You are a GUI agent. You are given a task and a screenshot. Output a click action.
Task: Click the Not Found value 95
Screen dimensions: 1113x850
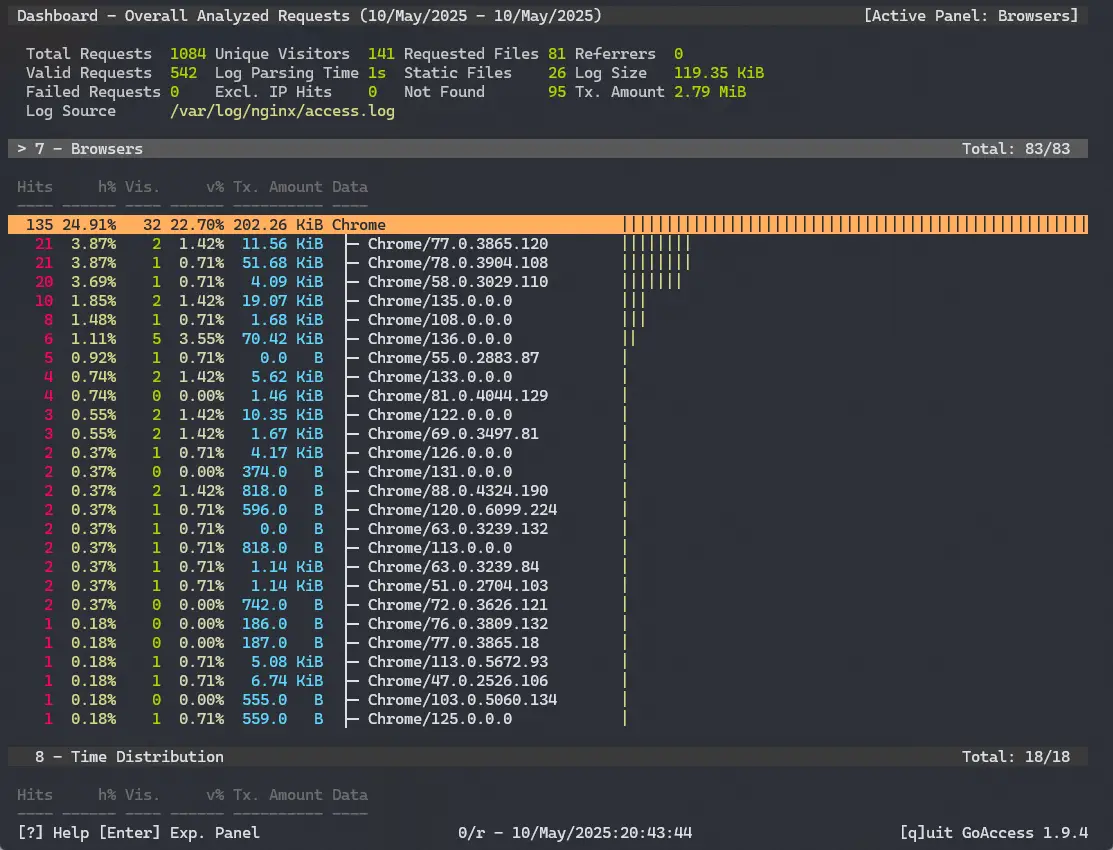557,92
